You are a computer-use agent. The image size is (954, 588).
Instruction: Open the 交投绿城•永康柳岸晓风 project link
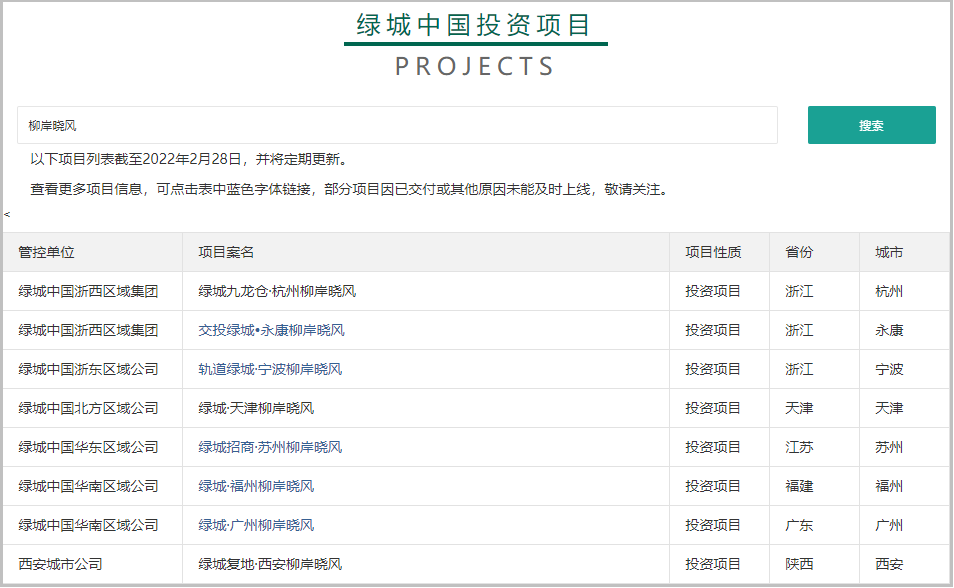pyautogui.click(x=271, y=331)
